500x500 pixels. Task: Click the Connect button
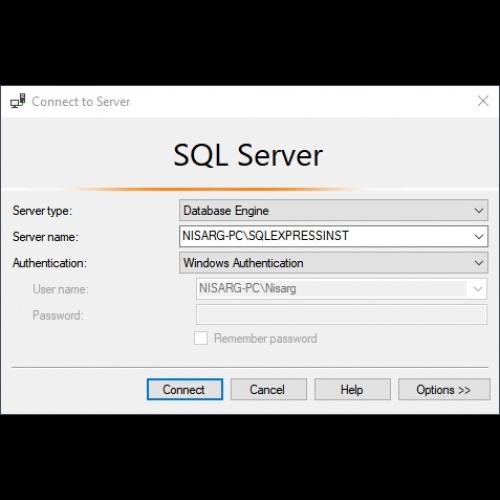[185, 389]
